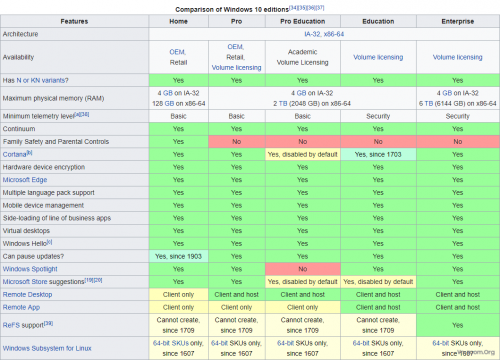The height and width of the screenshot is (360, 500).
Task: Open Volume licensing link under Education
Action: [378, 57]
